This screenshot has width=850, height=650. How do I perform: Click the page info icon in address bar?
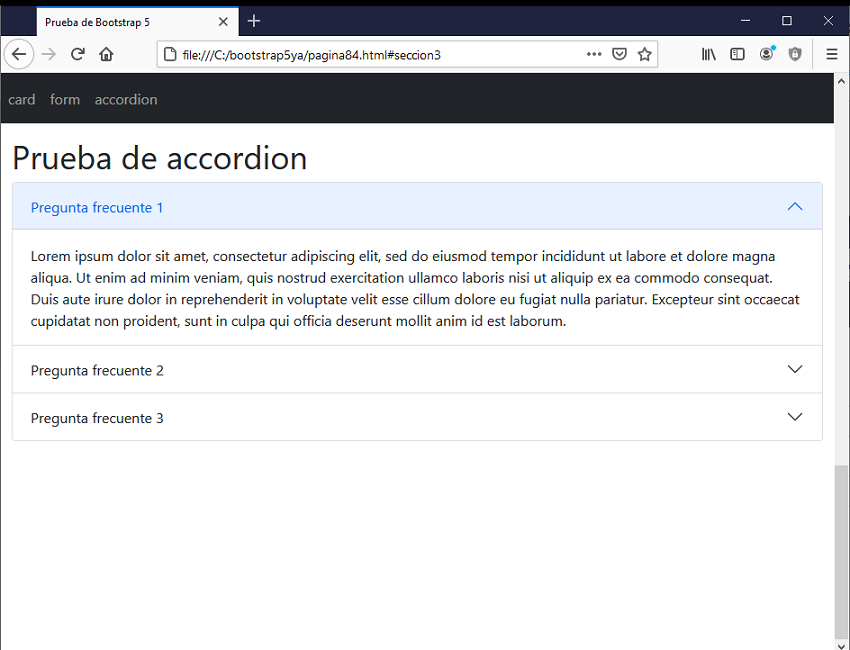coord(170,54)
